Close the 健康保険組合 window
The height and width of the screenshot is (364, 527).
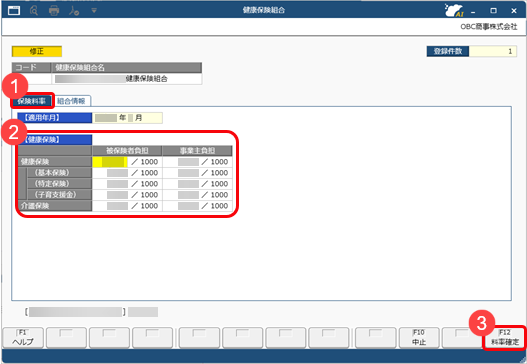514,11
